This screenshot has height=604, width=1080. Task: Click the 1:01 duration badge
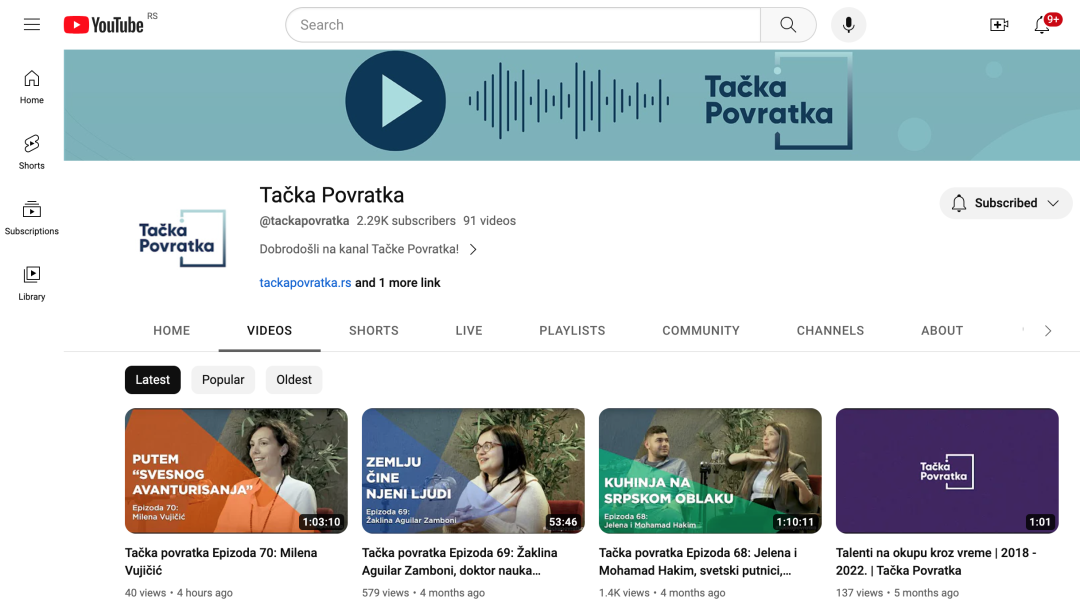point(1039,522)
